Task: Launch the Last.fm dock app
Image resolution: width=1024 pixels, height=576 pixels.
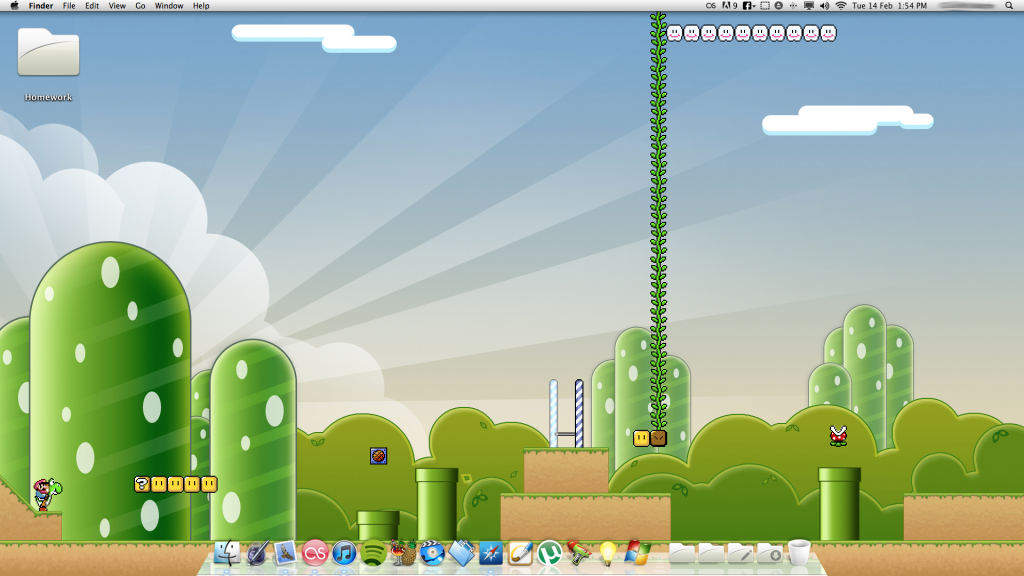Action: [316, 553]
